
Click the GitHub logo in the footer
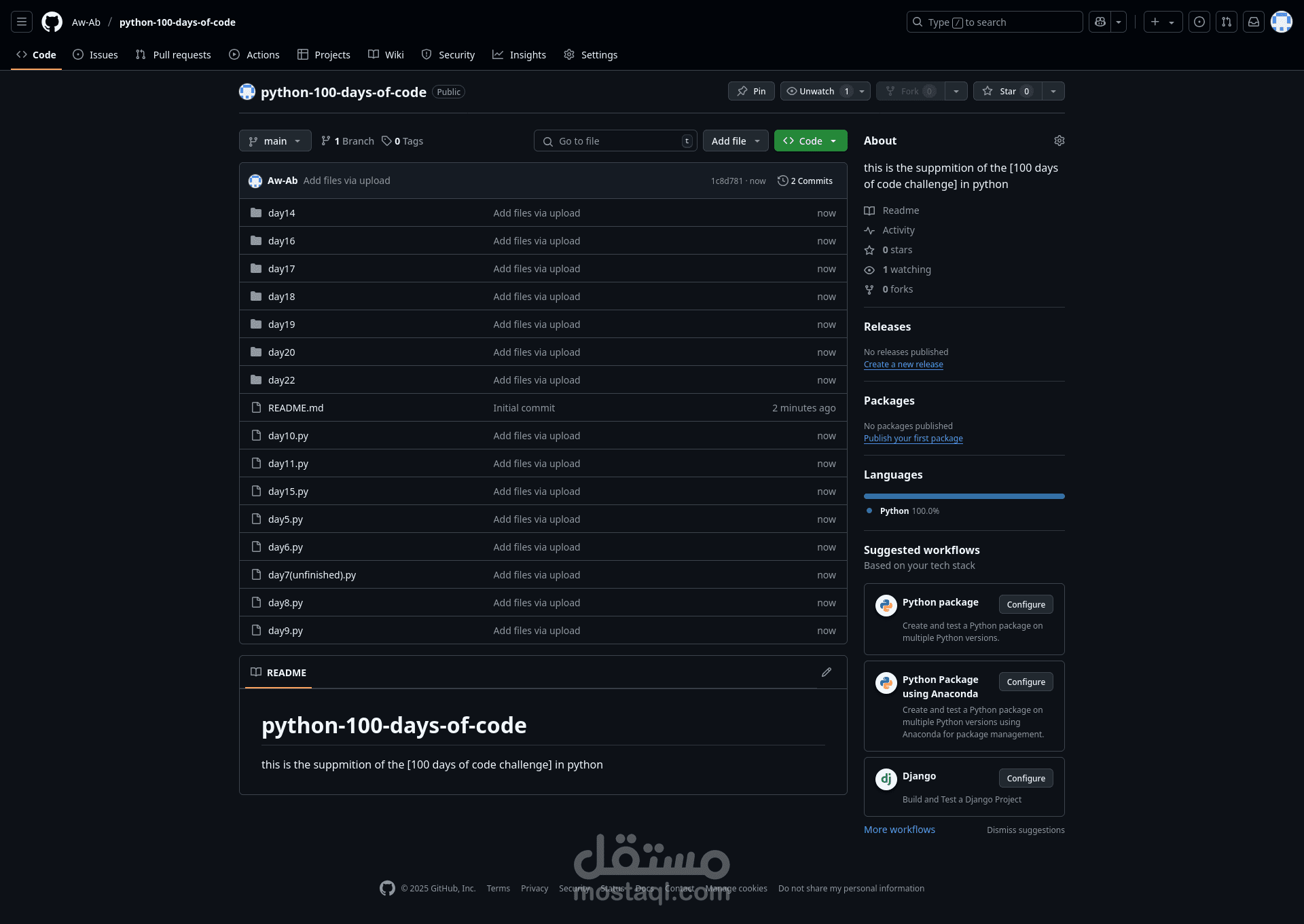point(387,888)
